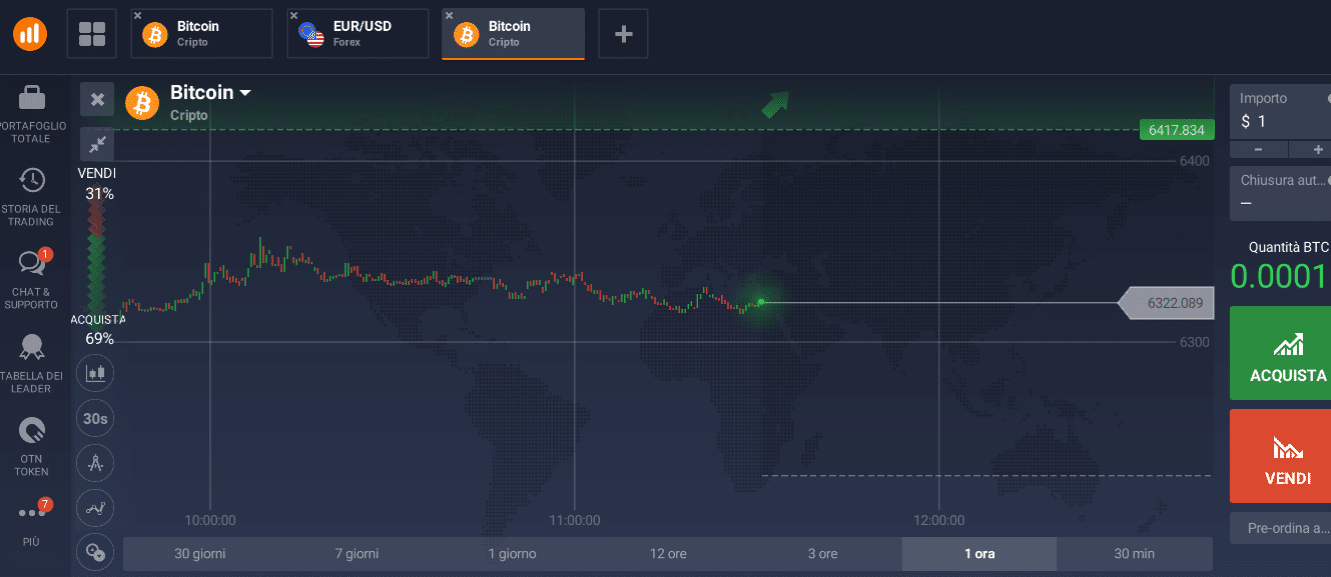
Task: Click the collapse arrows icon below chart X
Action: 97,145
